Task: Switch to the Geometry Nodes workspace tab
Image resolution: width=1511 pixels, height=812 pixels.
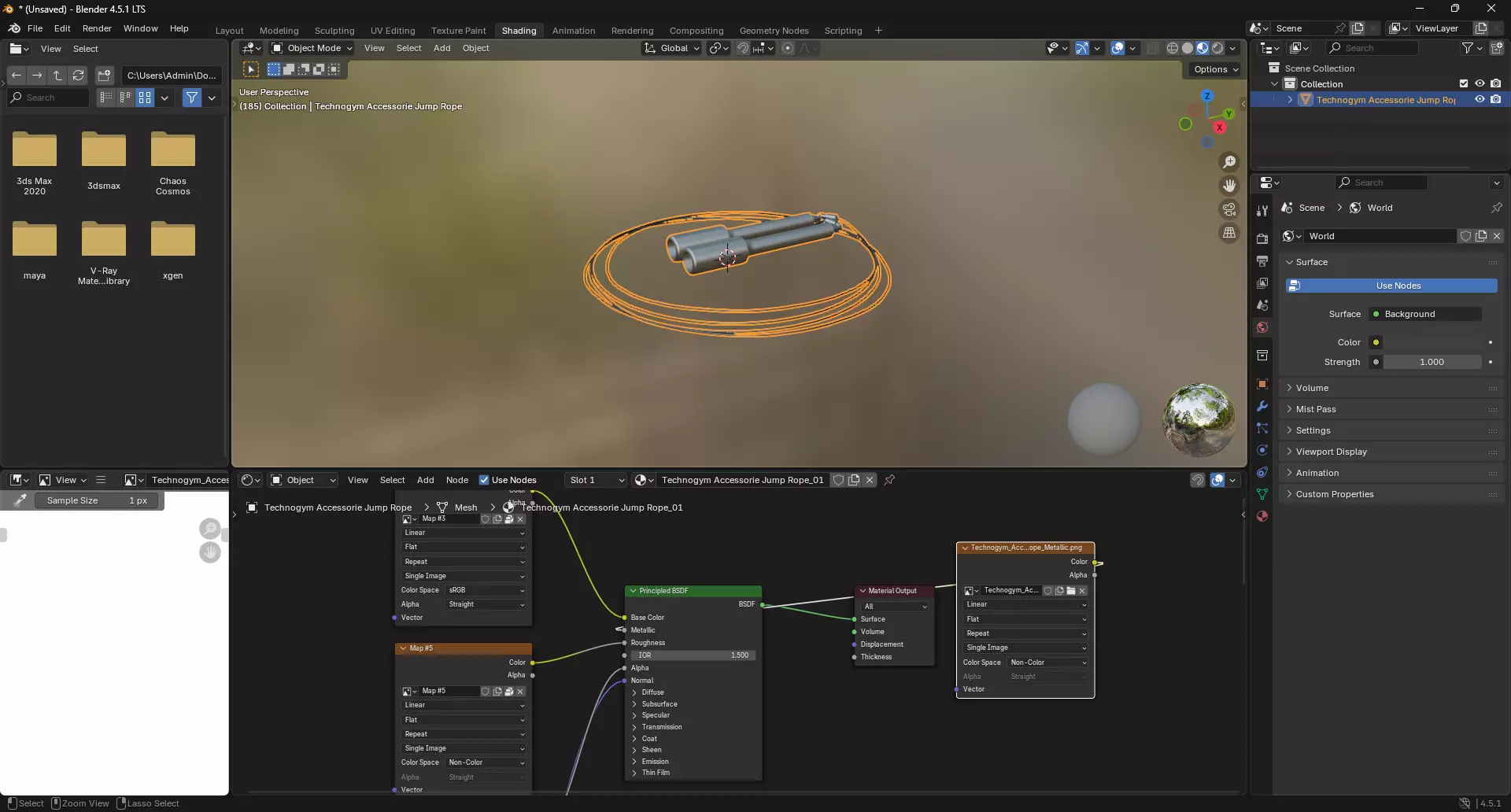Action: [x=774, y=31]
